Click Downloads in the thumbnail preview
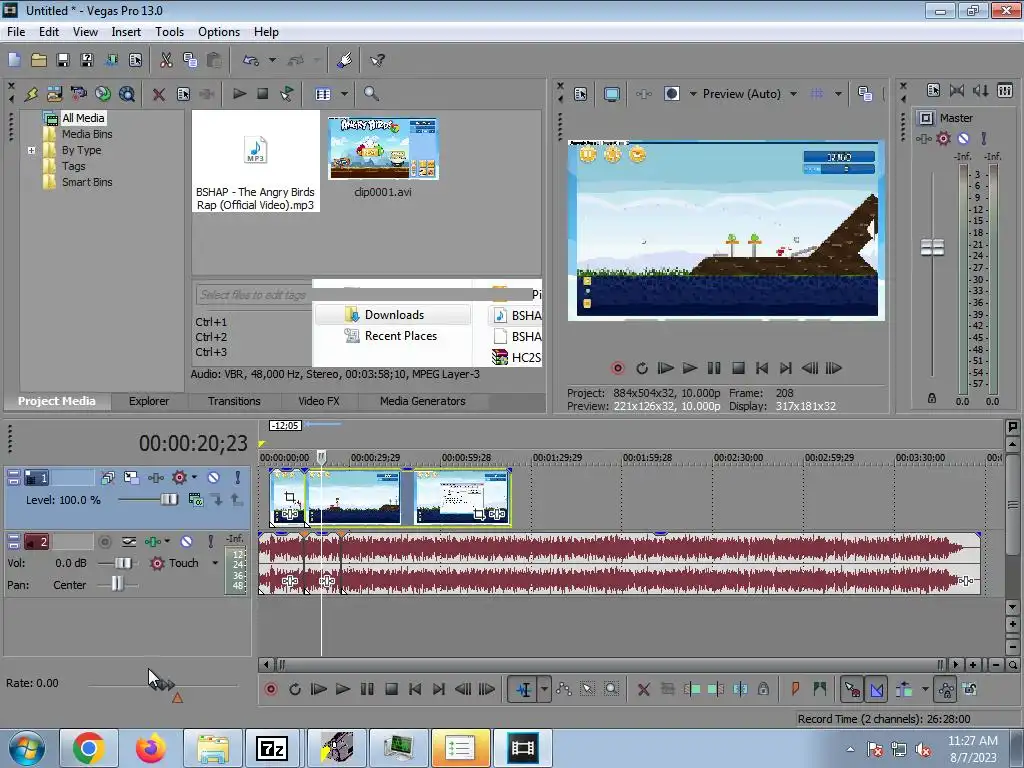 click(x=394, y=315)
